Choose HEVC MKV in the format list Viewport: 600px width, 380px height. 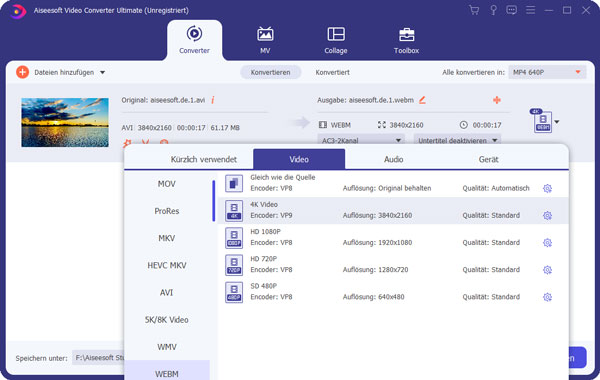167,266
